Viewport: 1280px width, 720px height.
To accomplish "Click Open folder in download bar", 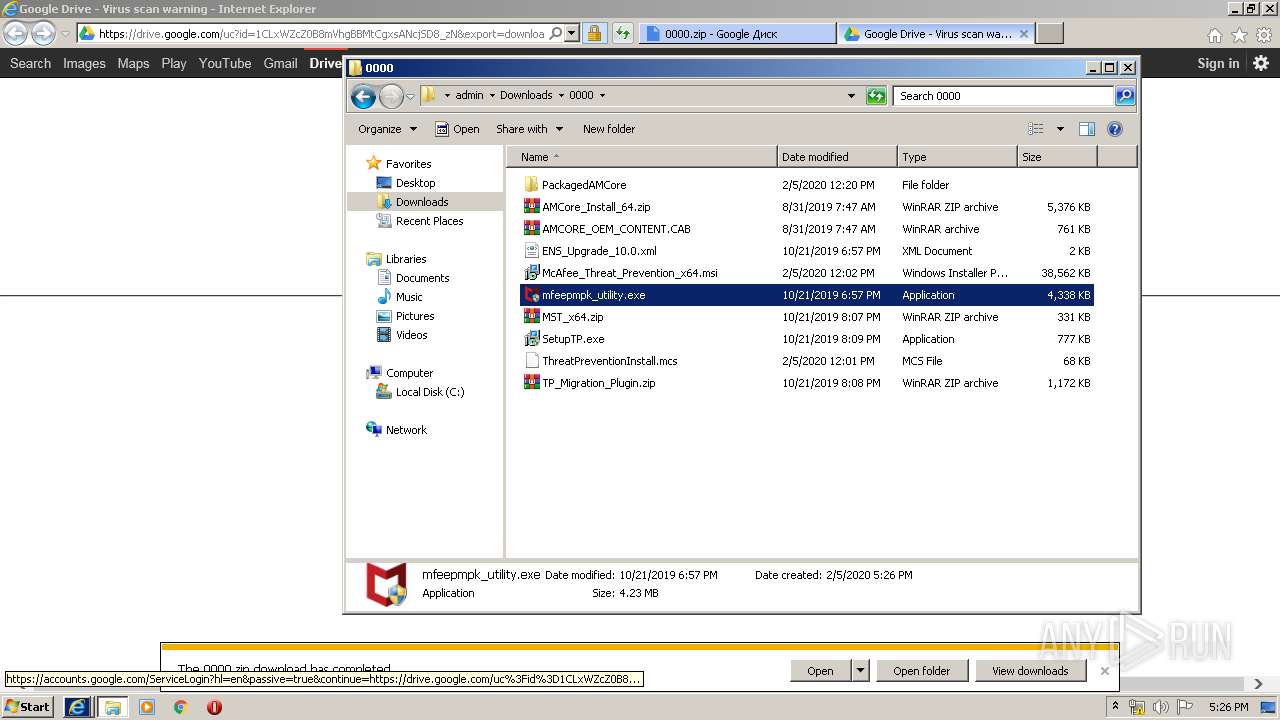I will (x=922, y=671).
